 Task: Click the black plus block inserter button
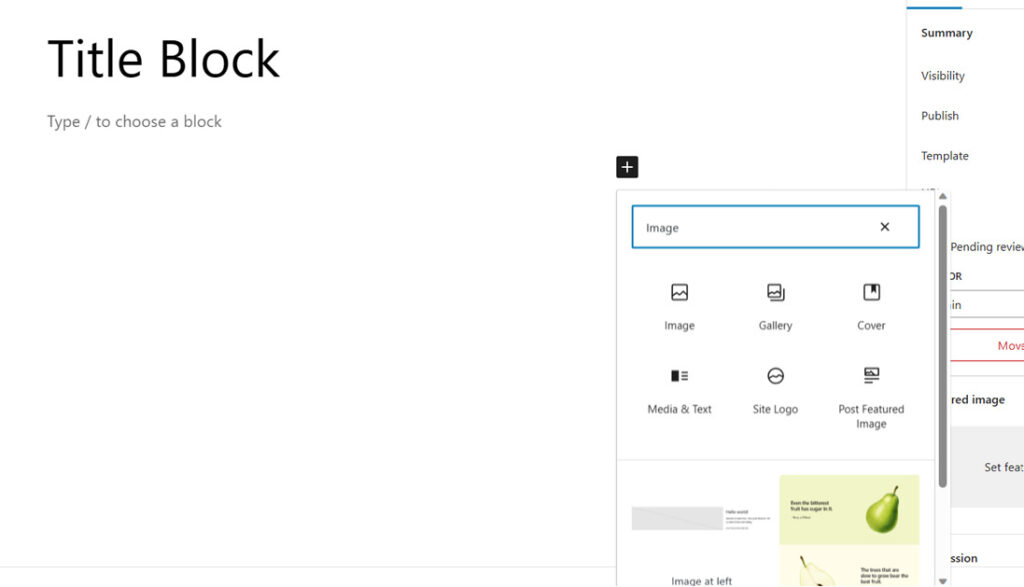coord(627,167)
